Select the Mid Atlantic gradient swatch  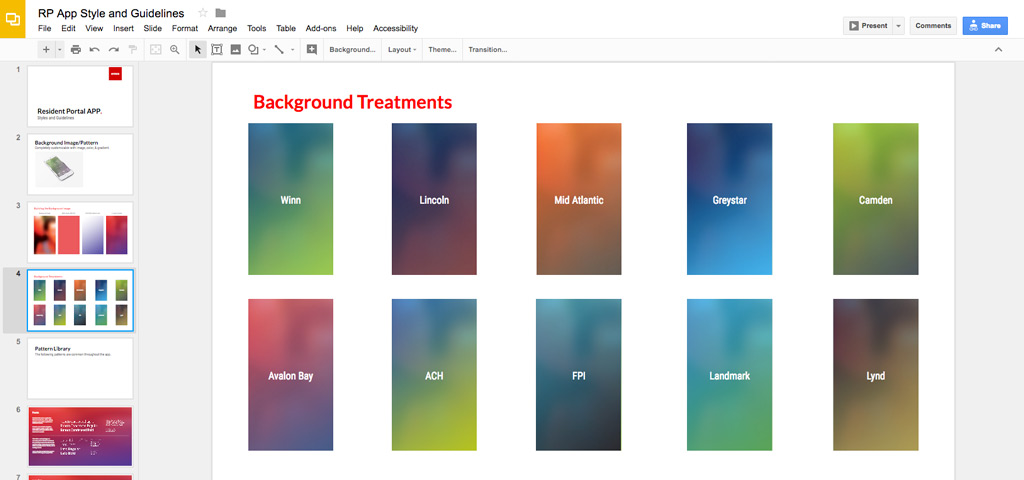[x=579, y=199]
